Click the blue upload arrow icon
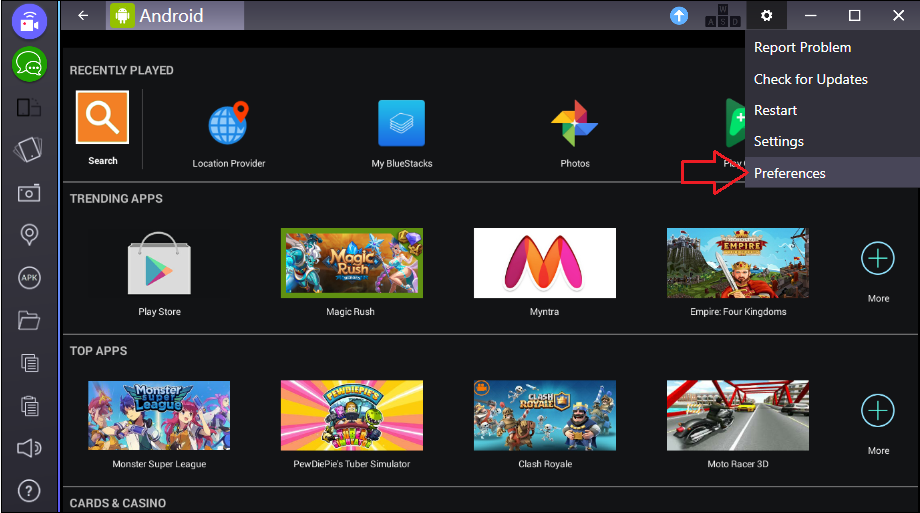 tap(679, 16)
